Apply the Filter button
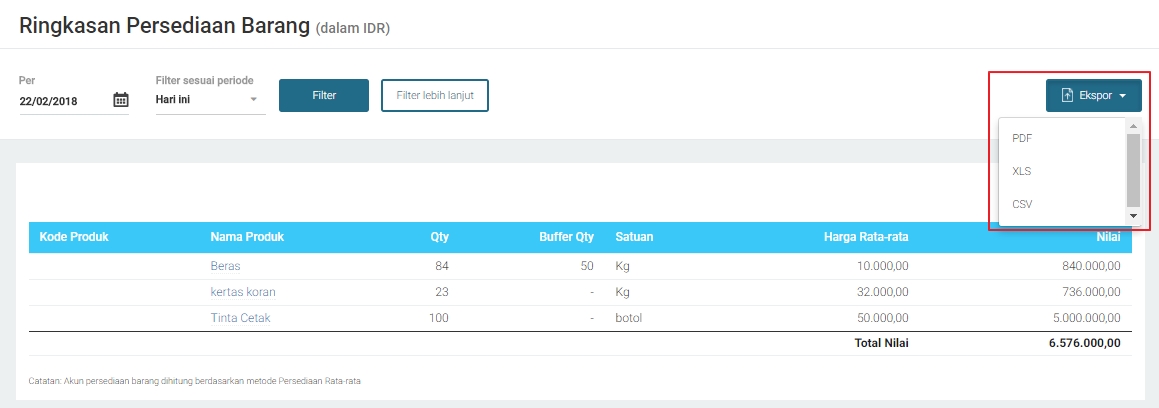Screen dimensions: 1159x408 [x=324, y=96]
